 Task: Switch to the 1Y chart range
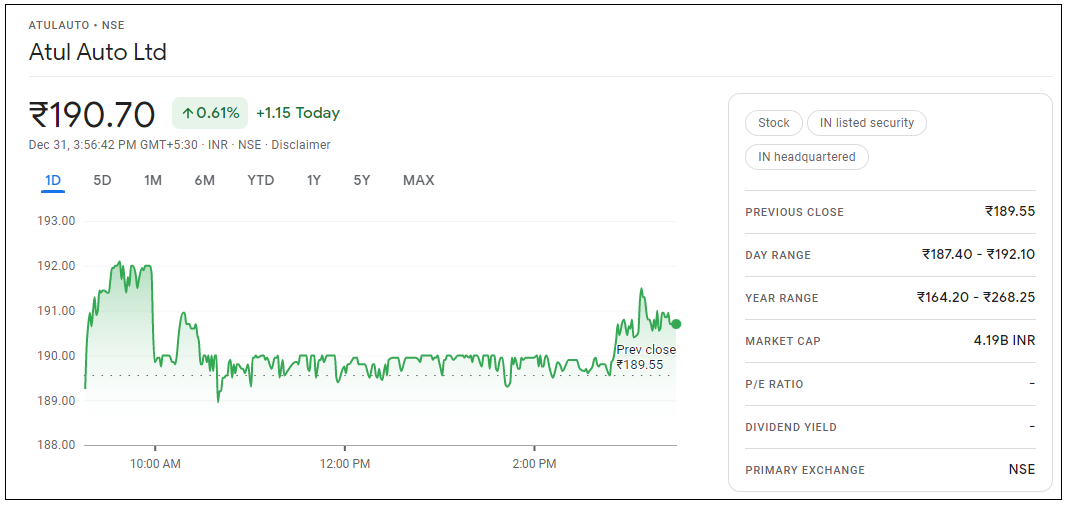click(x=314, y=180)
